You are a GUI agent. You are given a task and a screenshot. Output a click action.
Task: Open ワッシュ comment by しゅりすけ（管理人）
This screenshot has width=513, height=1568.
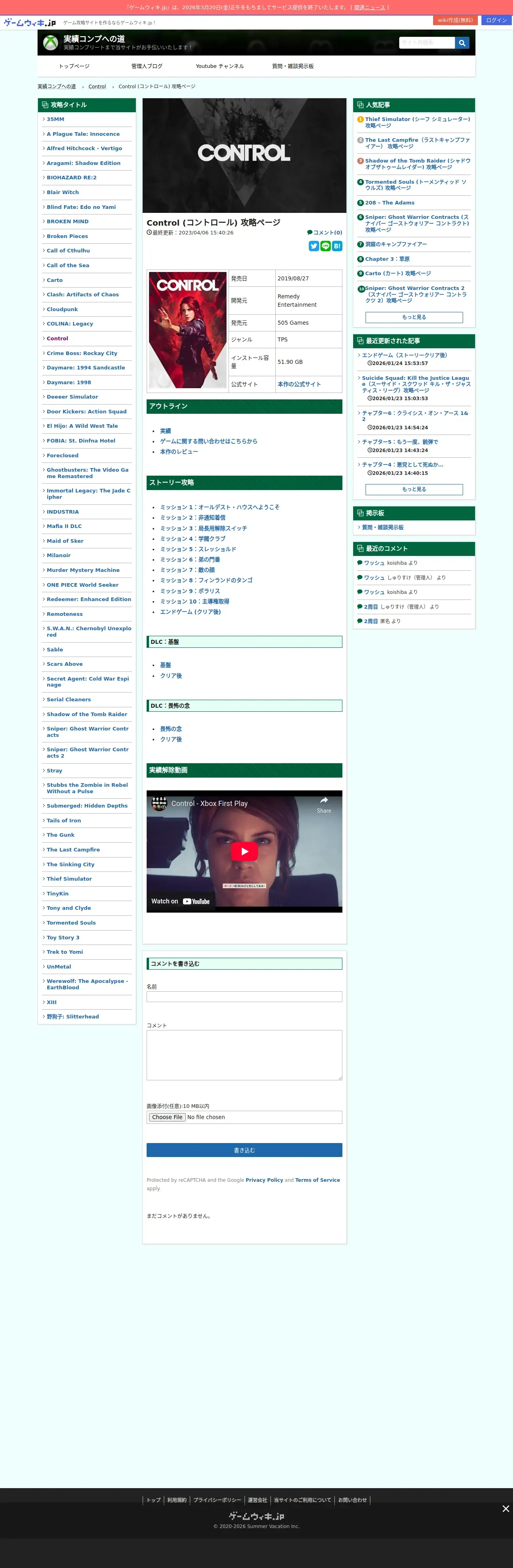pyautogui.click(x=374, y=578)
